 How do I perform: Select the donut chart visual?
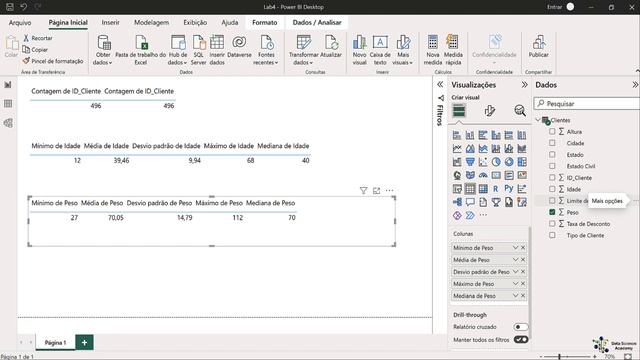coord(509,162)
